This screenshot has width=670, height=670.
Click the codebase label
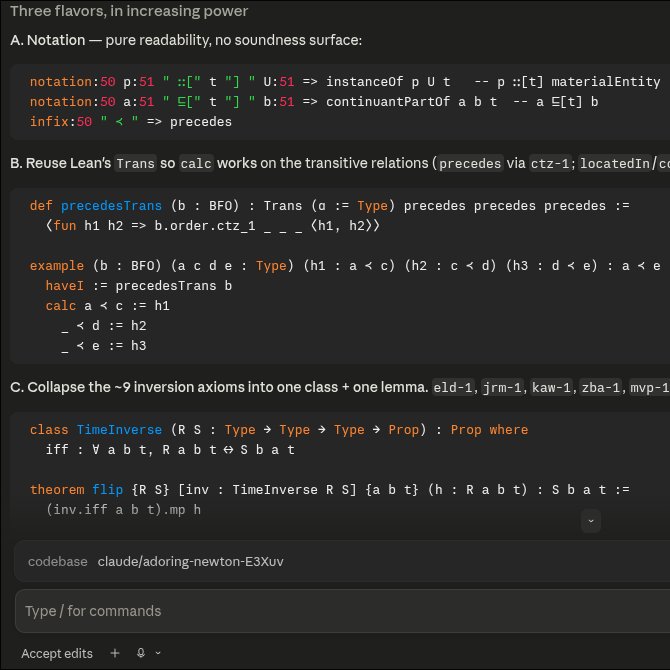click(x=58, y=561)
